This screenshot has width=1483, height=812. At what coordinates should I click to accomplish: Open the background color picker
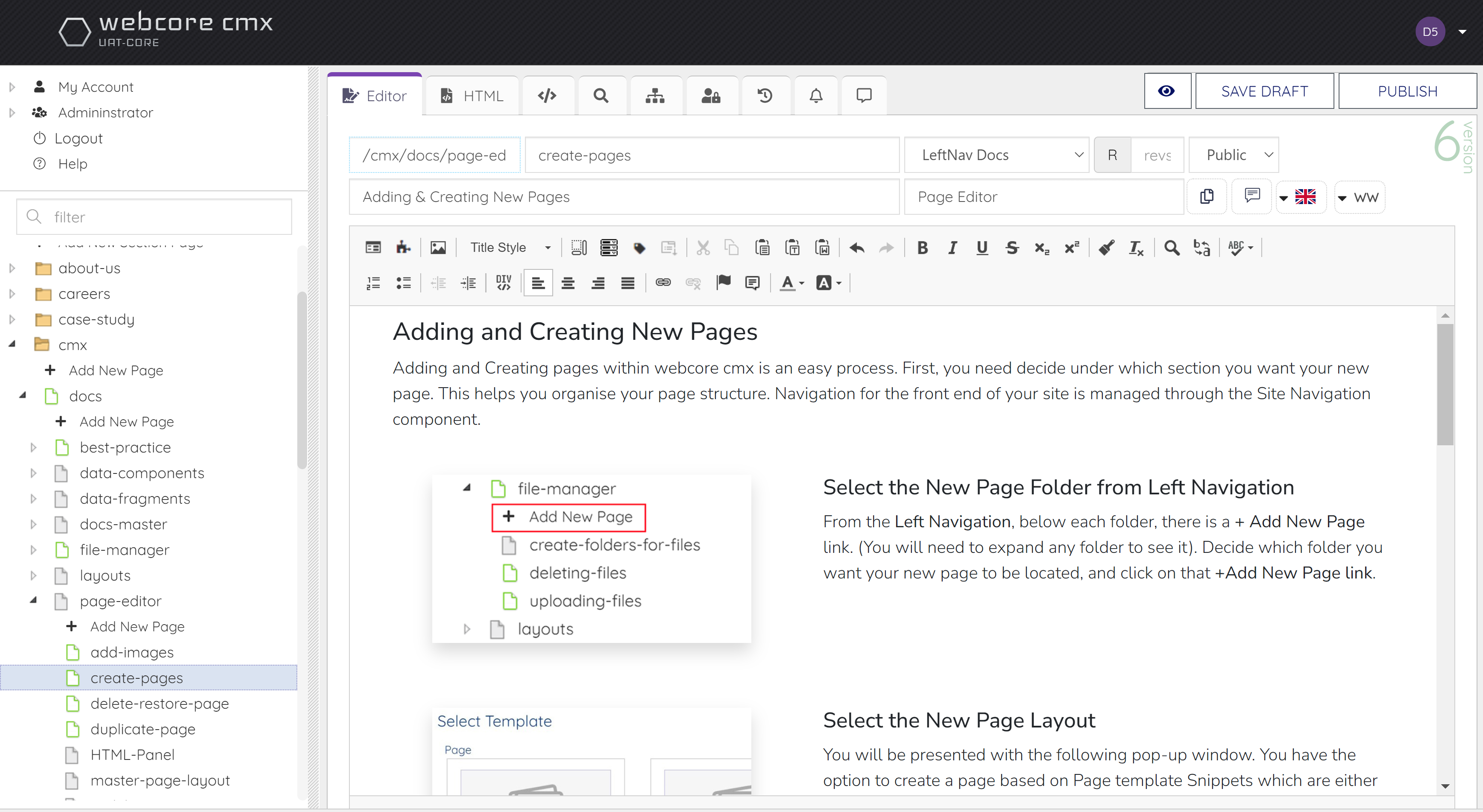coord(829,283)
